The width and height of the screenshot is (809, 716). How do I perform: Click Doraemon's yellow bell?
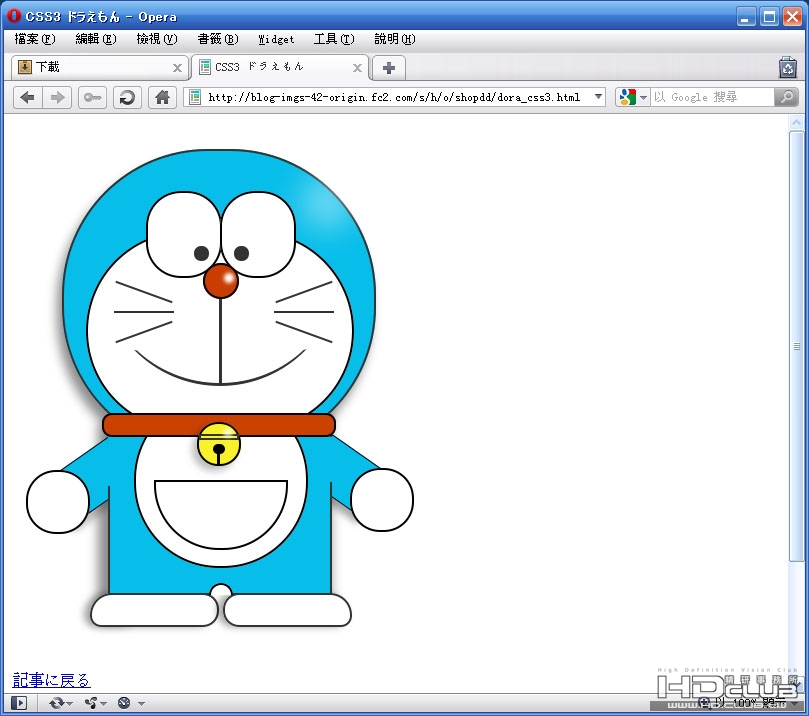[x=219, y=444]
